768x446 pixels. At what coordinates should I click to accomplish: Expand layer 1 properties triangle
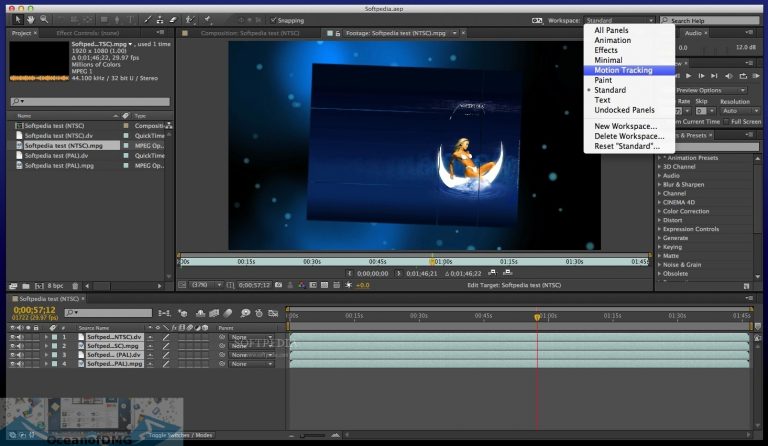[x=47, y=337]
